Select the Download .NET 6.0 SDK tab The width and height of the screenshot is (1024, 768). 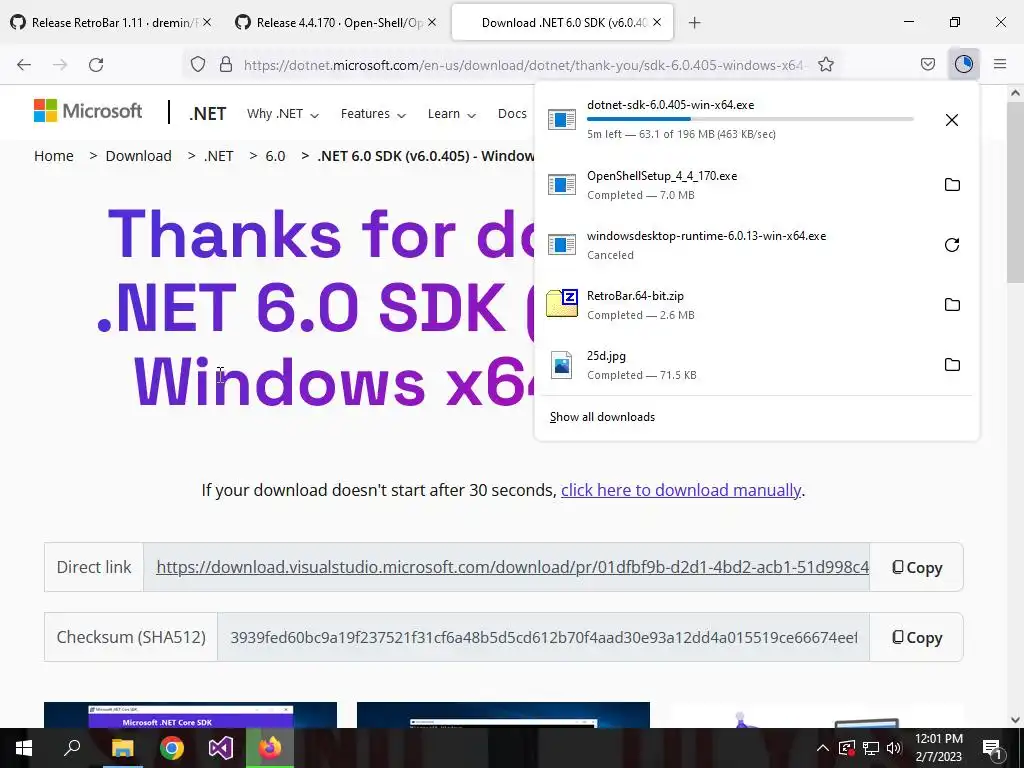click(x=562, y=22)
